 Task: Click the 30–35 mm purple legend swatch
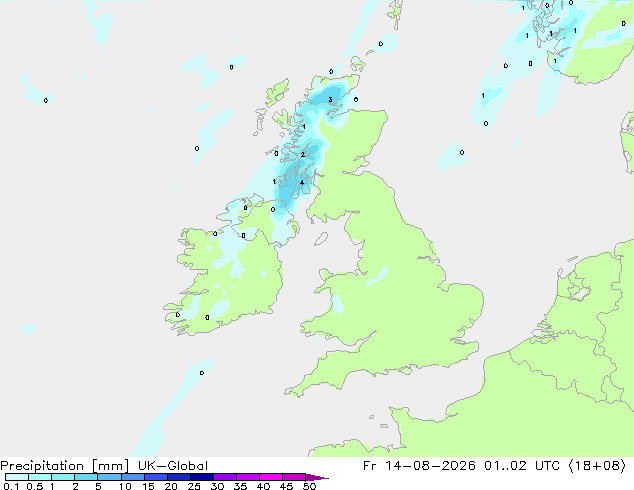click(x=225, y=477)
